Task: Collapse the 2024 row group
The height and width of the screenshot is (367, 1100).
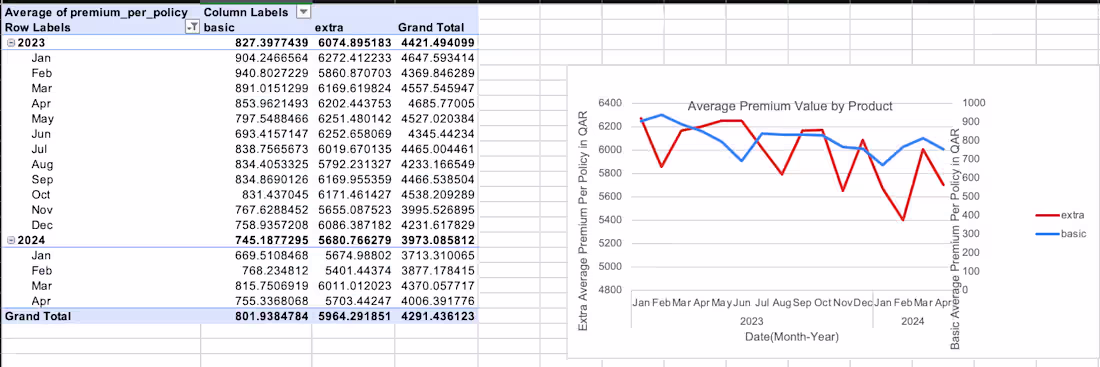Action: 10,241
